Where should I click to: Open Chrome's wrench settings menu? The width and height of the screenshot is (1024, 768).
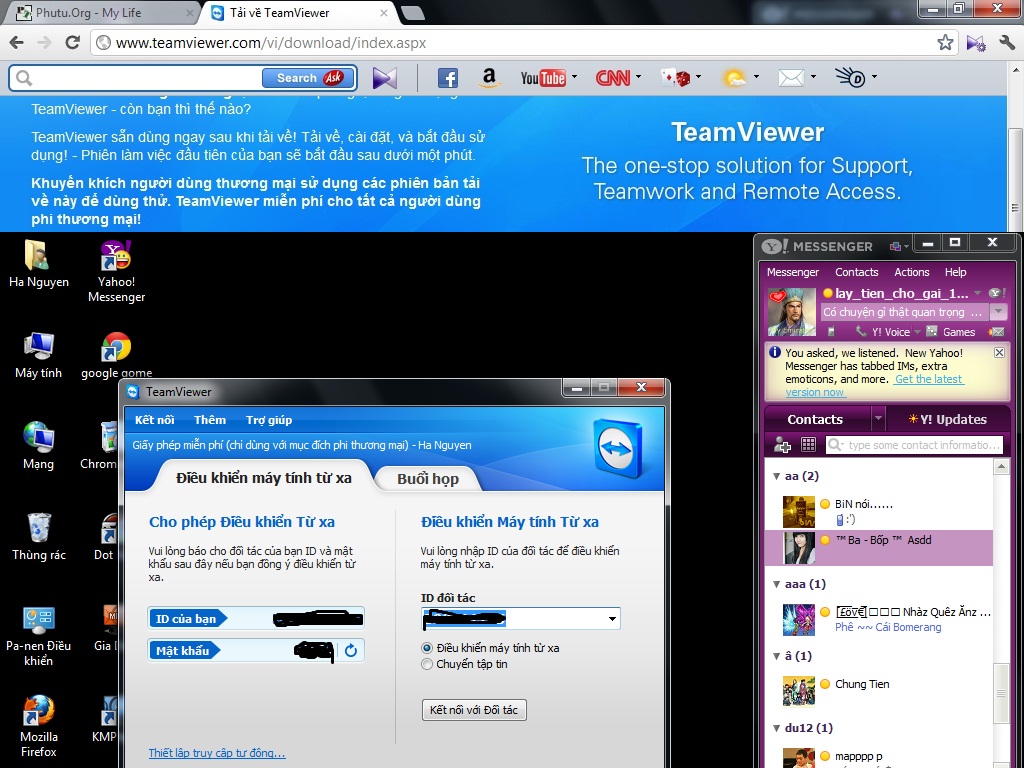[x=1007, y=43]
